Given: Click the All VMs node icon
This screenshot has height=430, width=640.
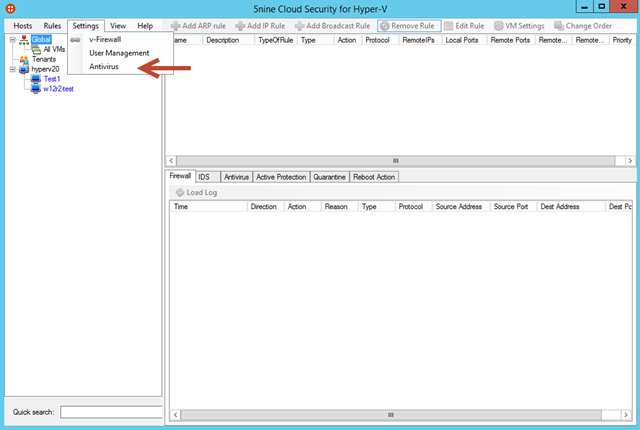Looking at the screenshot, I should (36, 49).
